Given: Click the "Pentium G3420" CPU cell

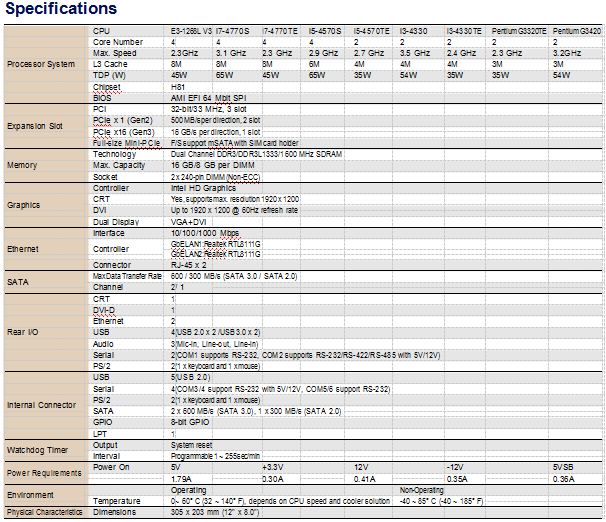Looking at the screenshot, I should [577, 31].
